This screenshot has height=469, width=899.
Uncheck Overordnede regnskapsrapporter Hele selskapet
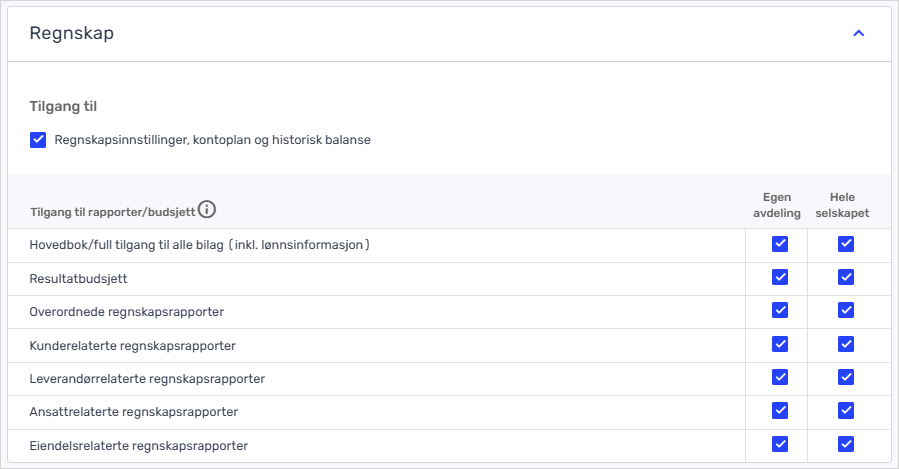(x=846, y=311)
